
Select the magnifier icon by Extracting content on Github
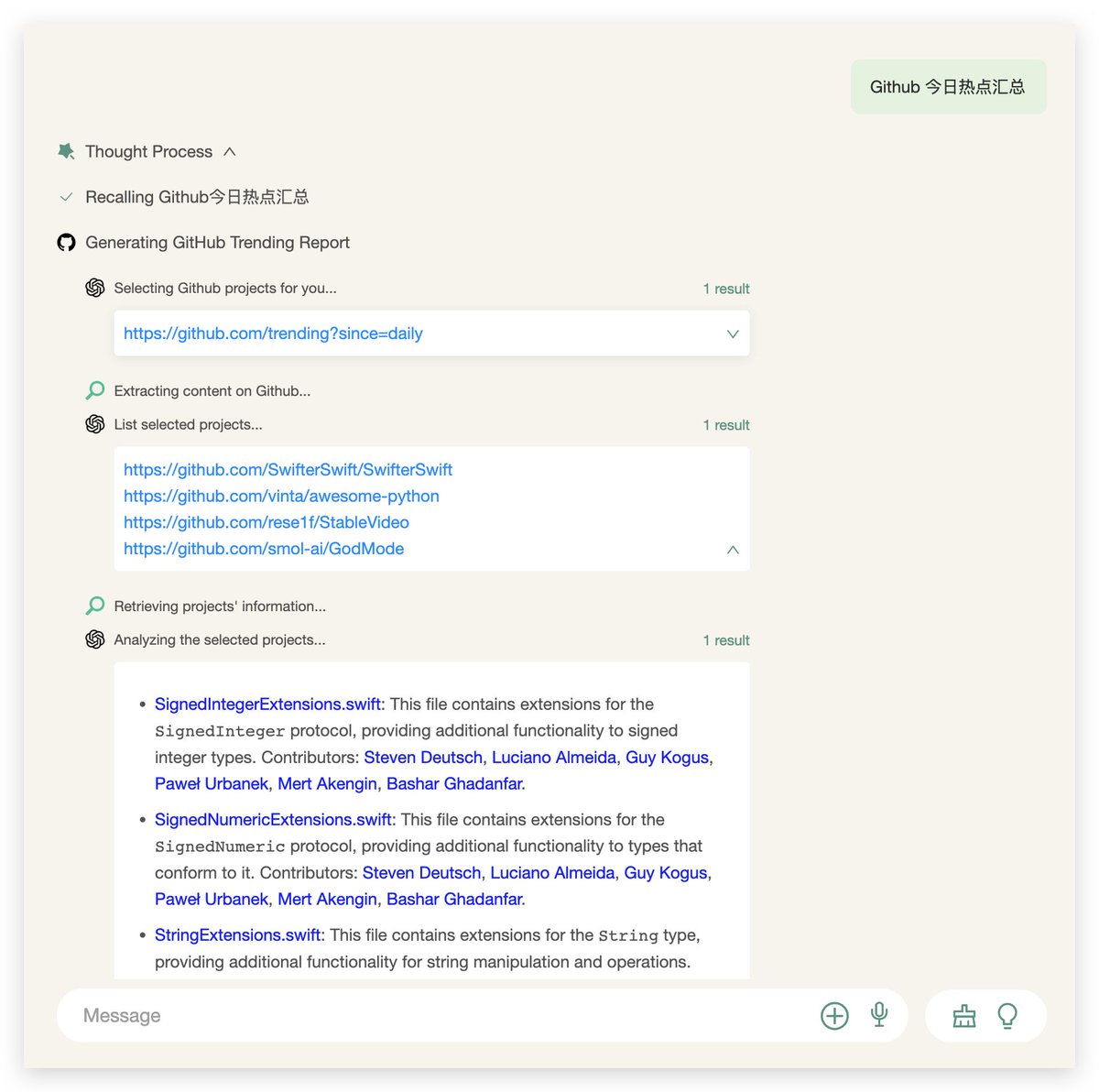[94, 389]
